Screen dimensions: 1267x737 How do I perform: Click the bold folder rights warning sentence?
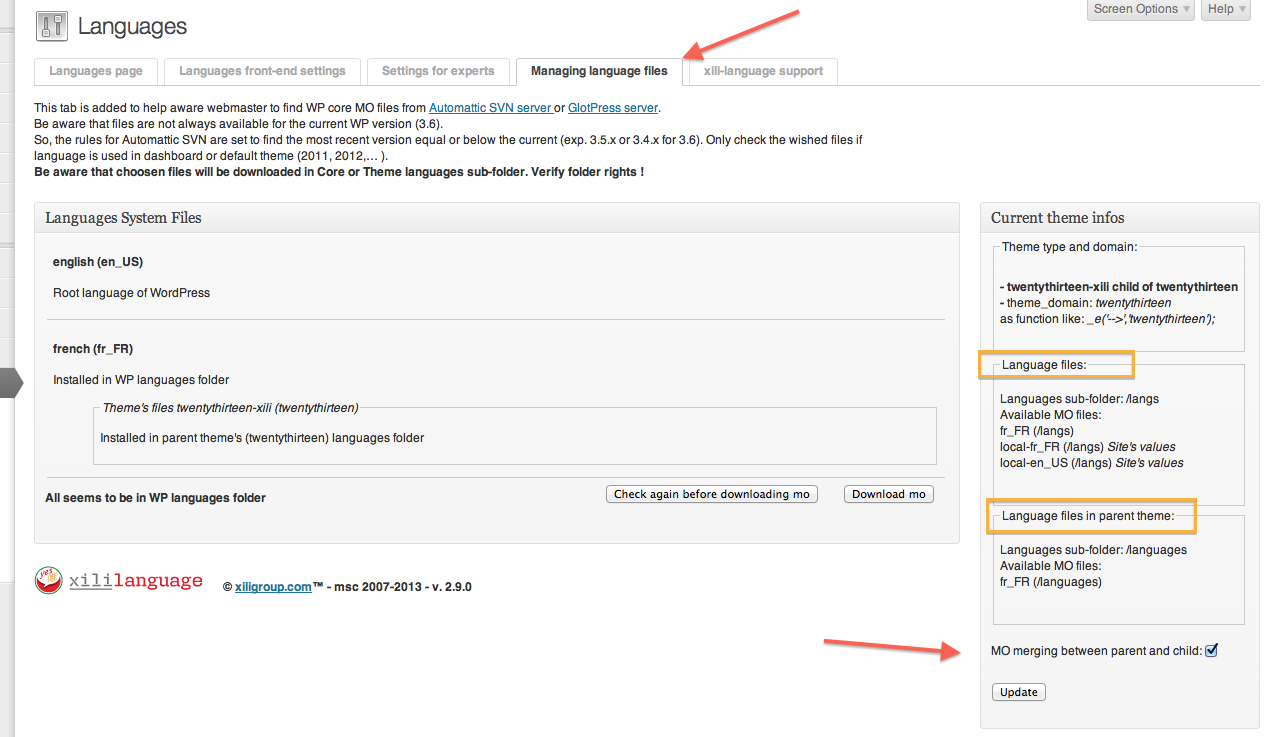click(339, 172)
